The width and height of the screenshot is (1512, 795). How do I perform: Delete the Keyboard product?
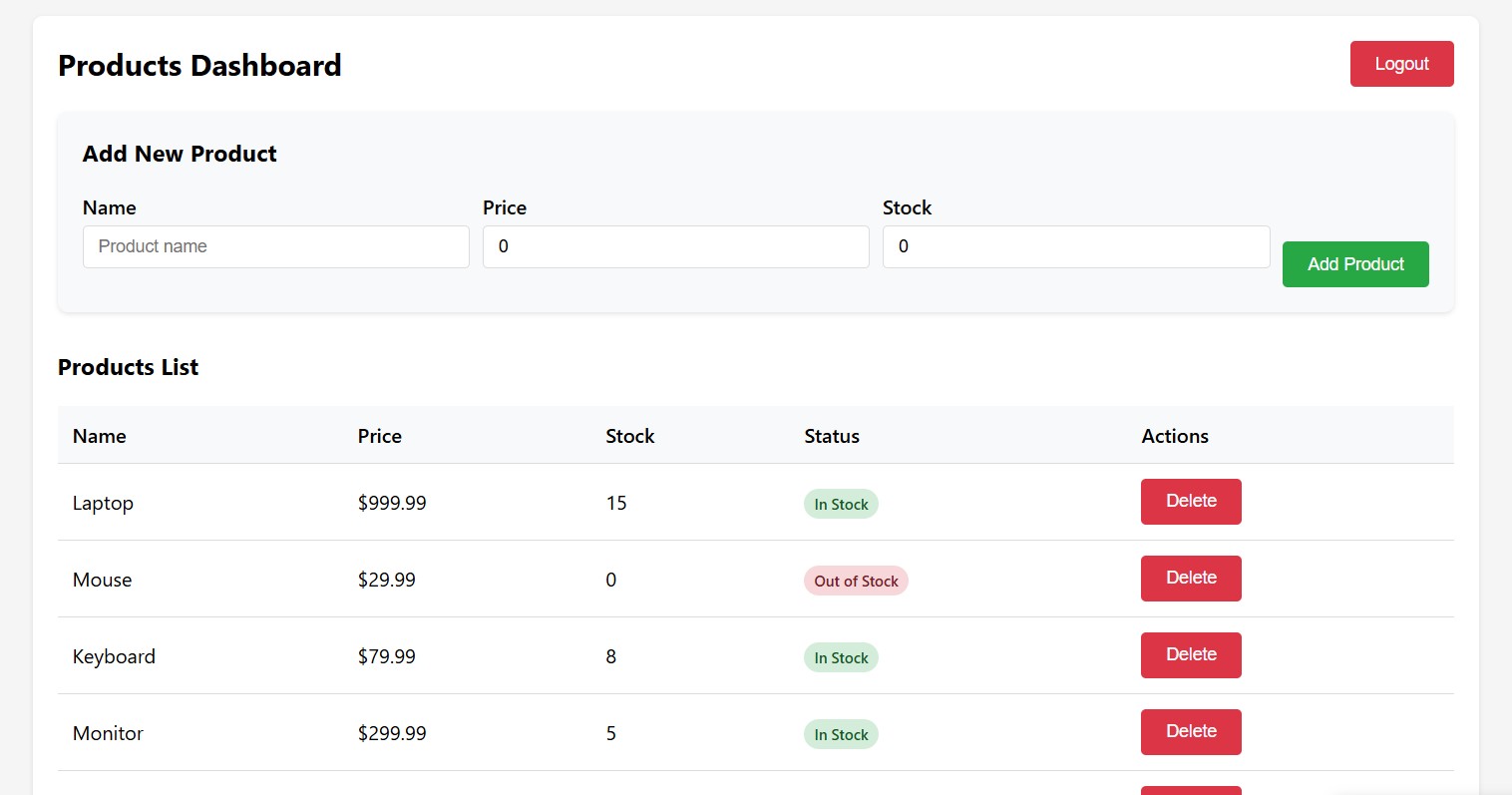(x=1190, y=655)
